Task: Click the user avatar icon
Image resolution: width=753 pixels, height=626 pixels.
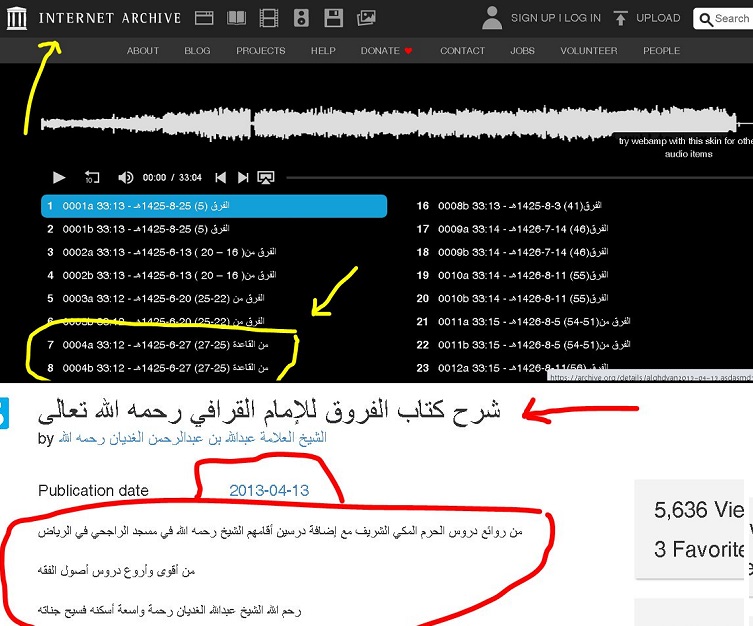Action: point(491,17)
